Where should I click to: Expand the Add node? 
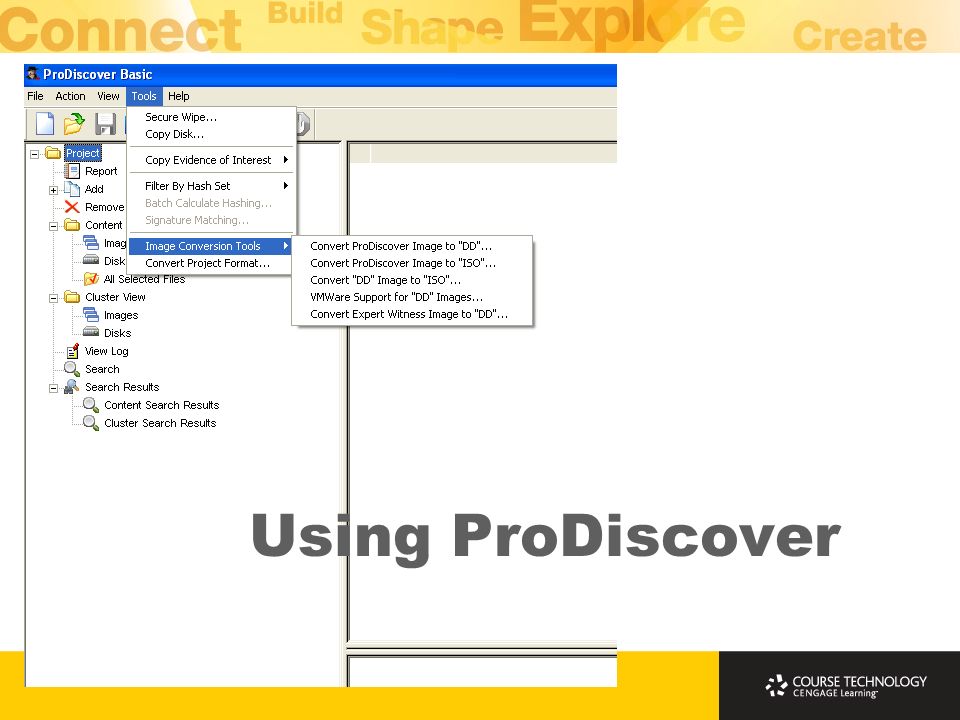tap(53, 190)
